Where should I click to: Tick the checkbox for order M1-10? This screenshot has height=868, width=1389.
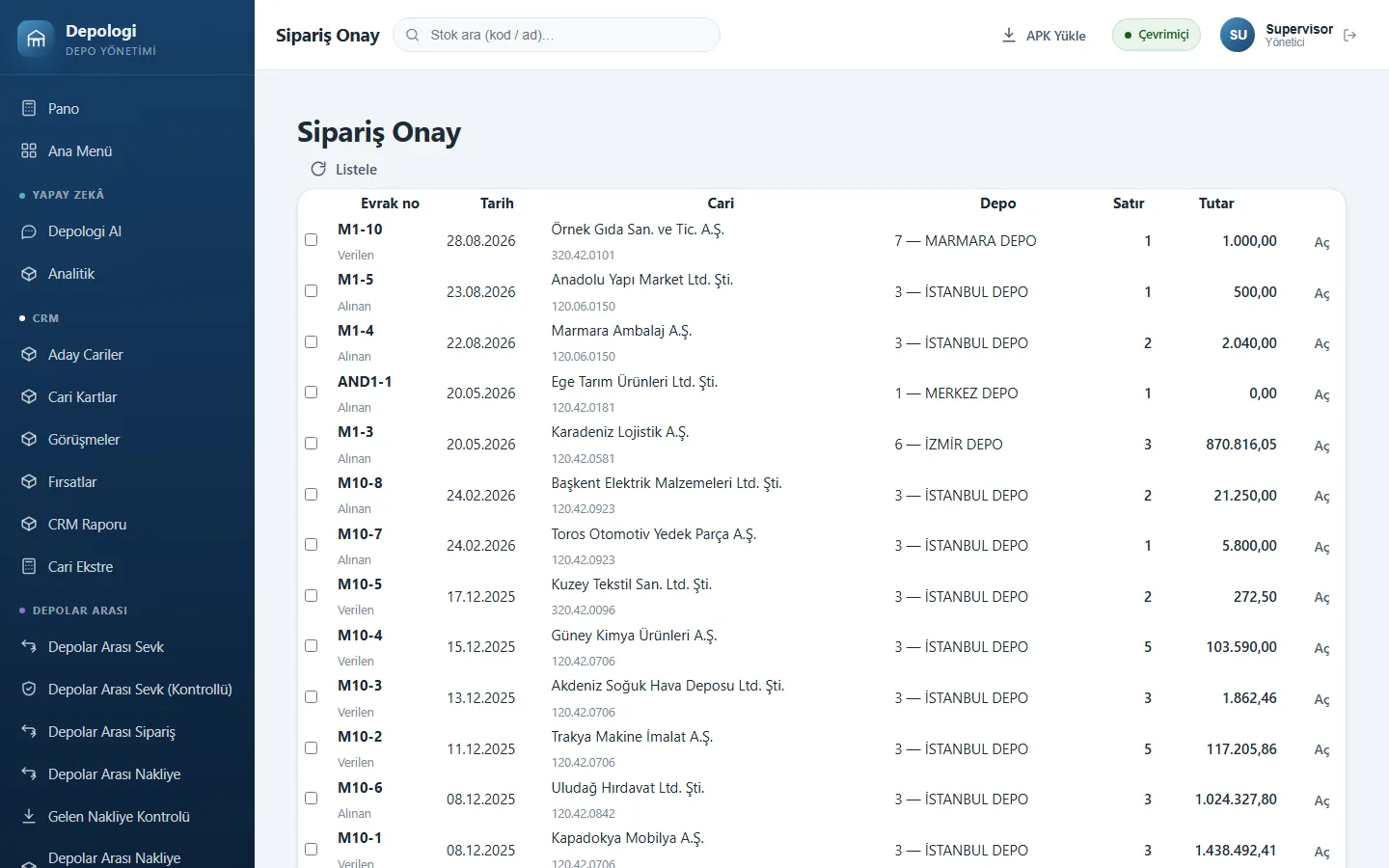click(311, 240)
